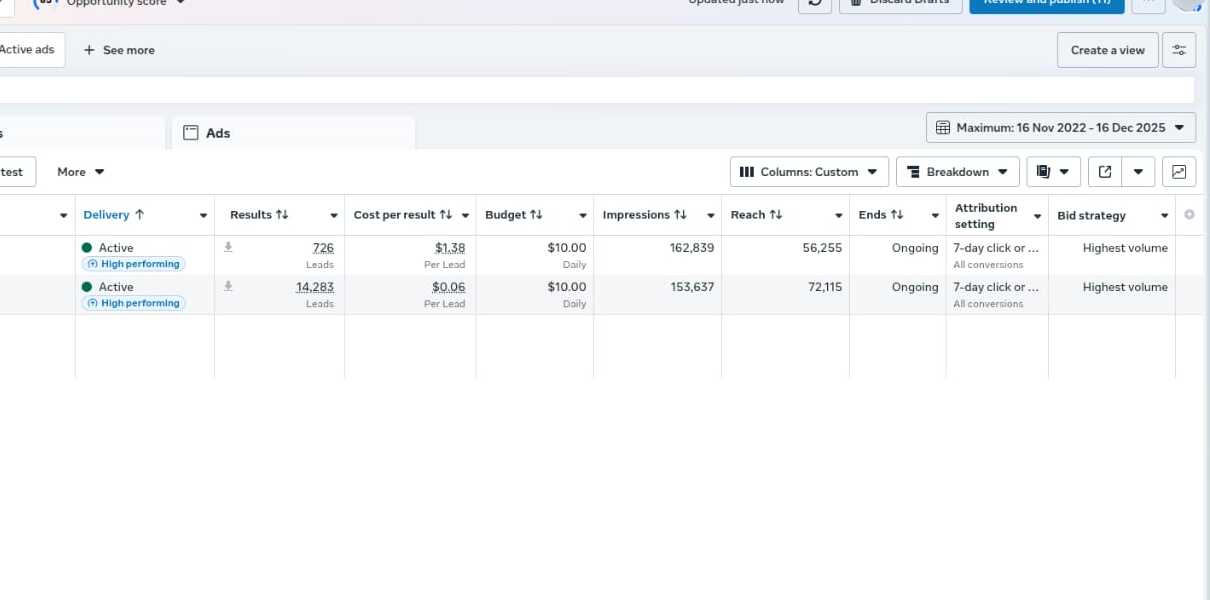
Task: Click the trash icon on Discard Drafts
Action: [856, 2]
